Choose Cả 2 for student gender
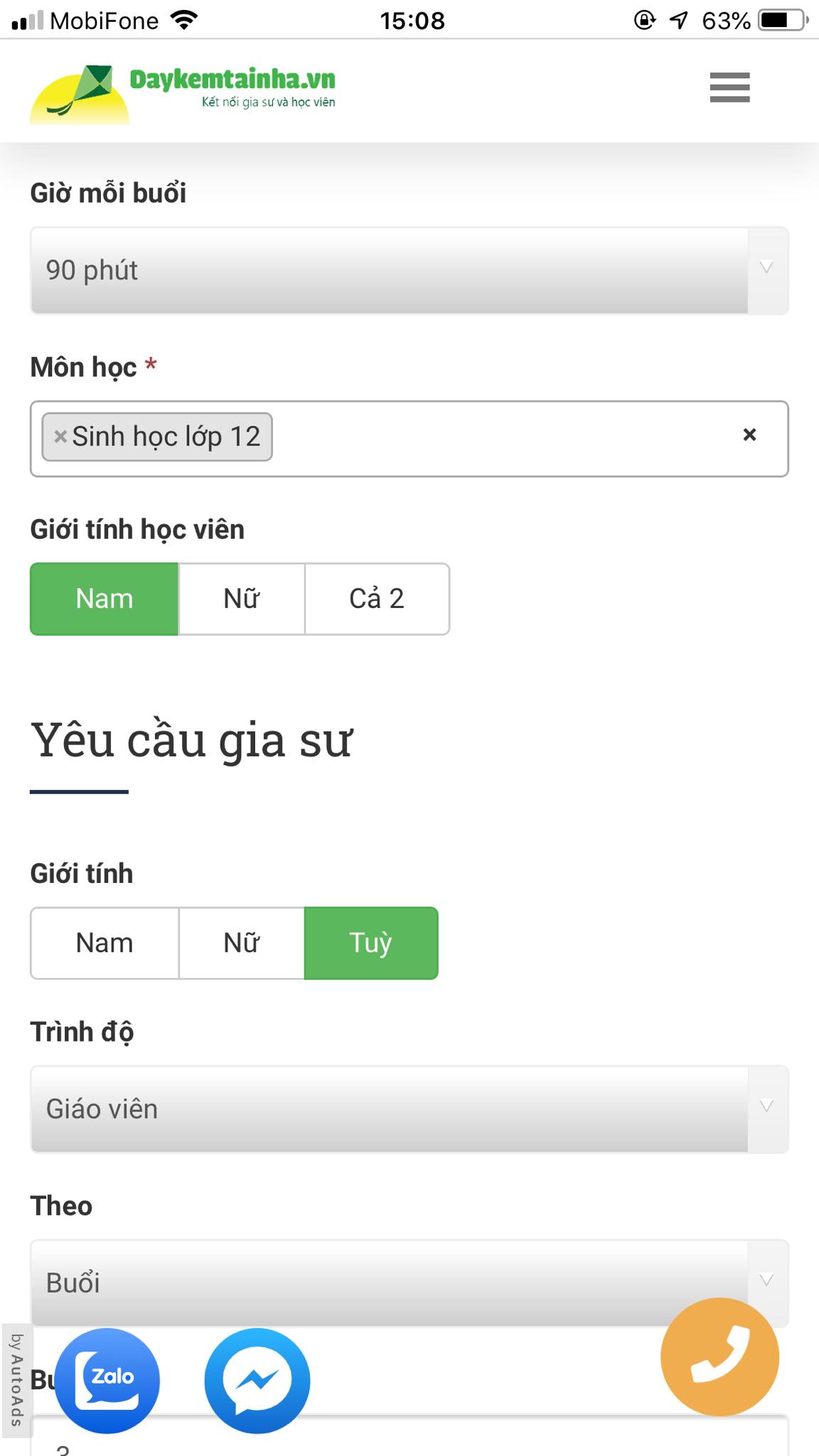 377,599
